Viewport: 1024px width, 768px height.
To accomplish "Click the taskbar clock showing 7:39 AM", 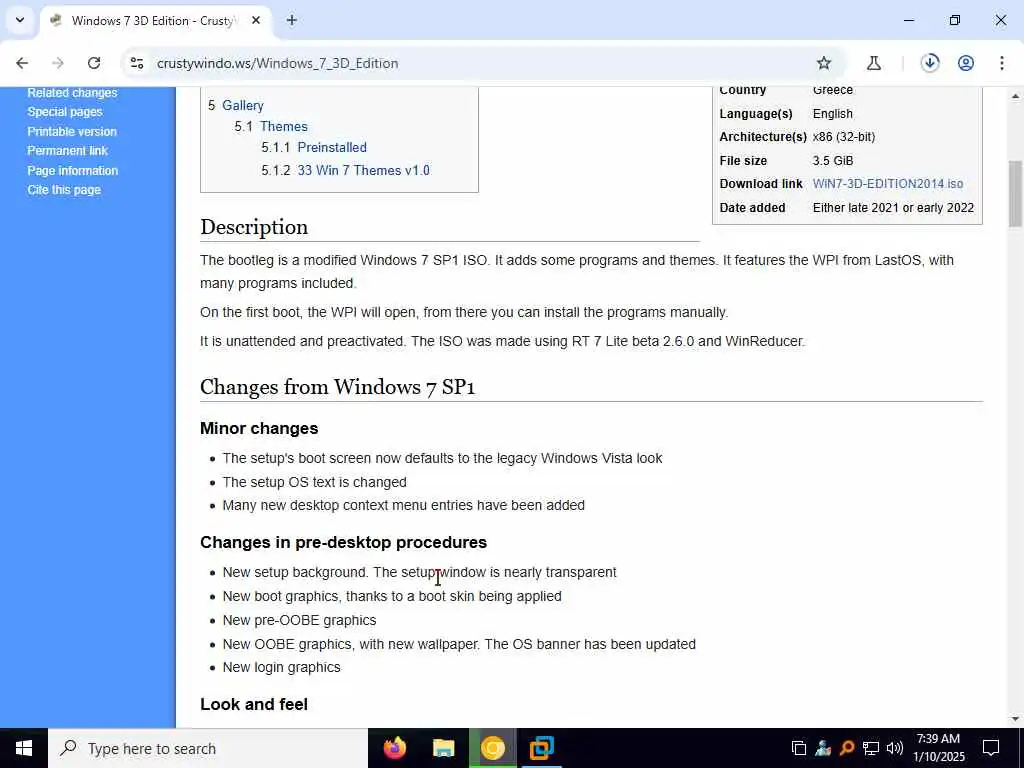I will [938, 748].
